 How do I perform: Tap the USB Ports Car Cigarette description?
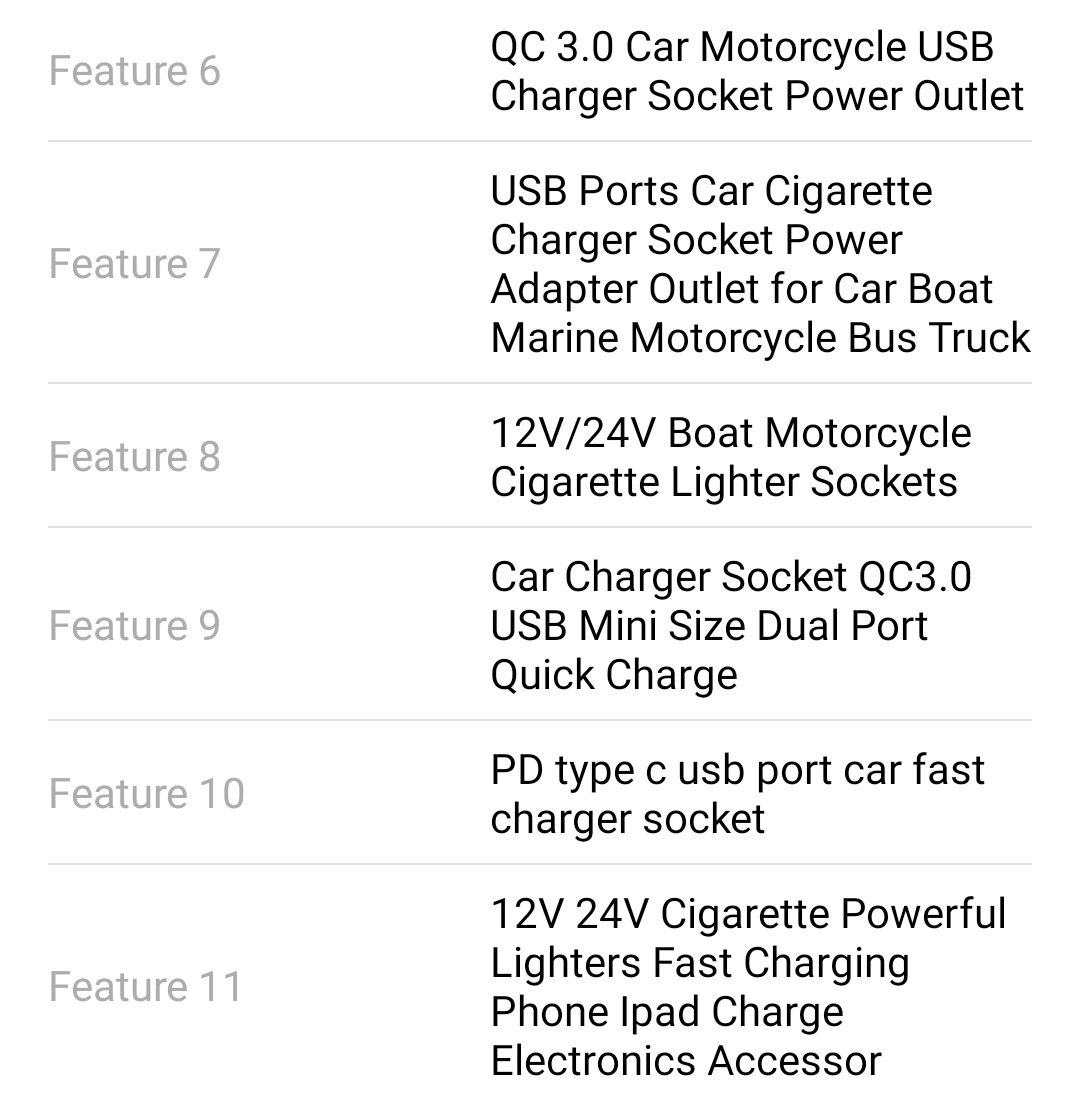pos(760,264)
